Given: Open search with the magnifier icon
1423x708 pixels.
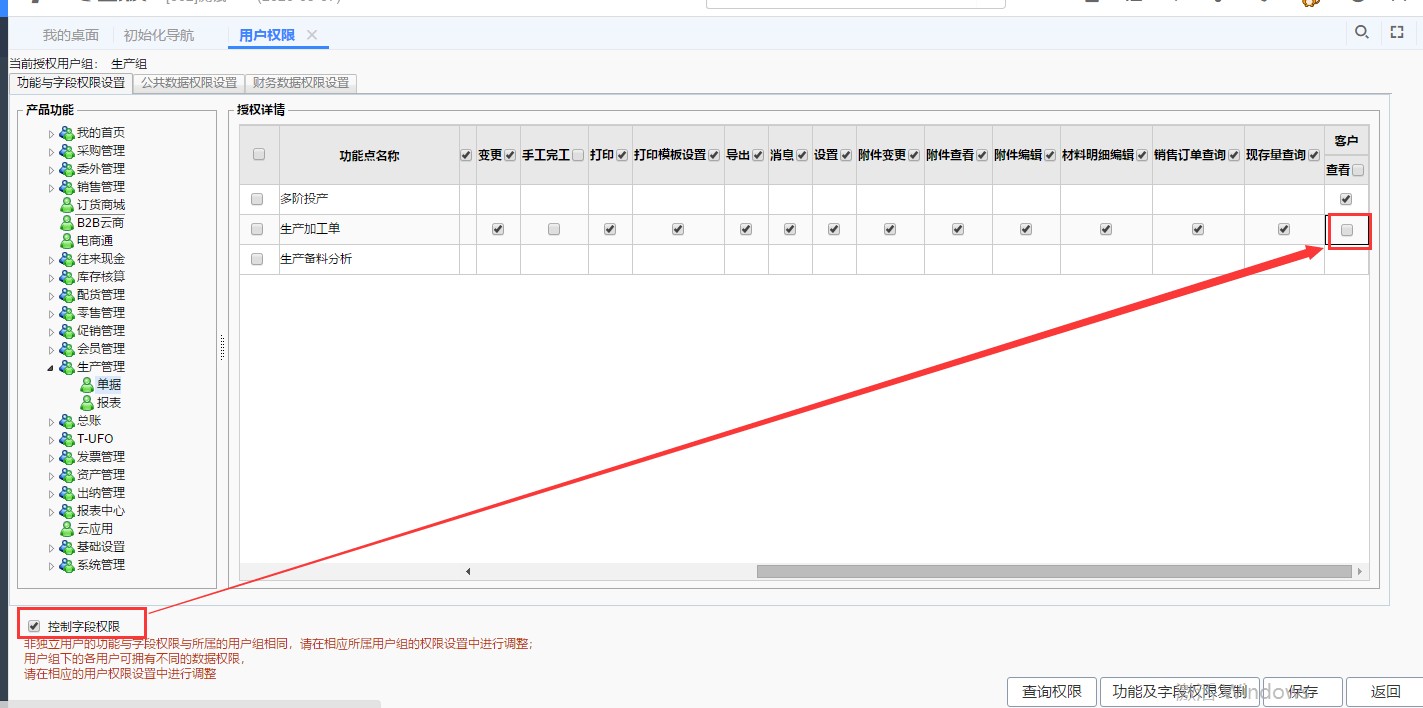Looking at the screenshot, I should coord(1361,32).
